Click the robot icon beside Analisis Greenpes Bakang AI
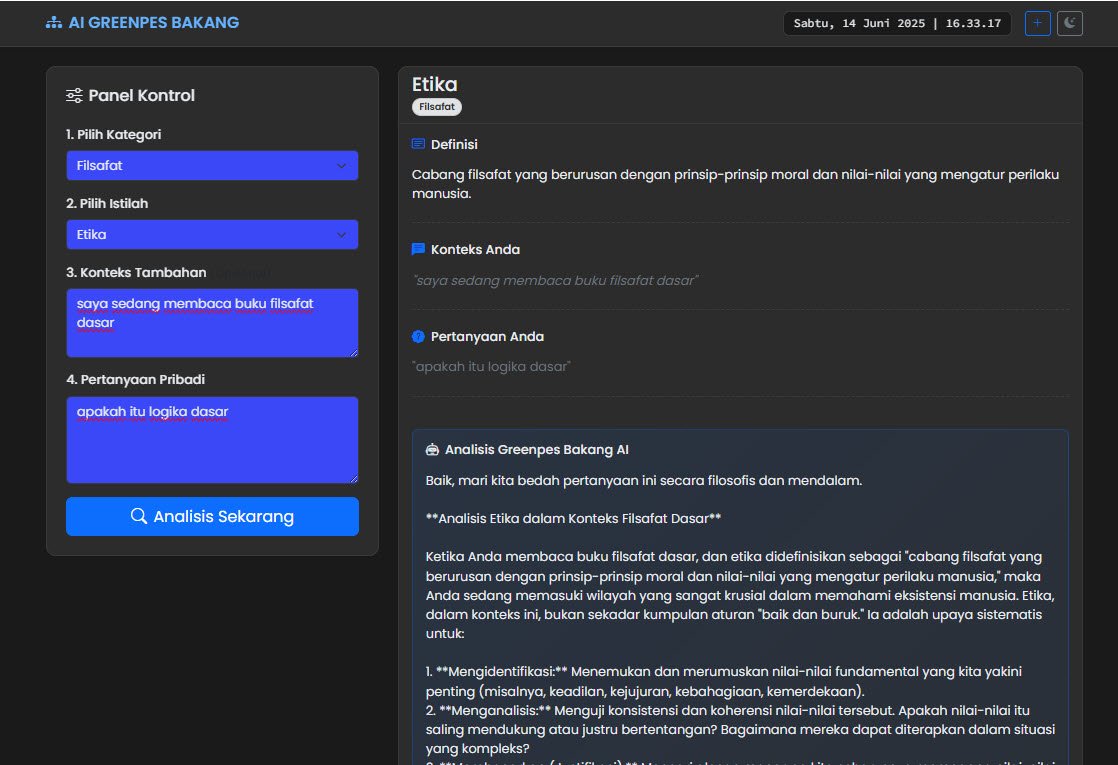This screenshot has width=1118, height=765. [x=432, y=449]
